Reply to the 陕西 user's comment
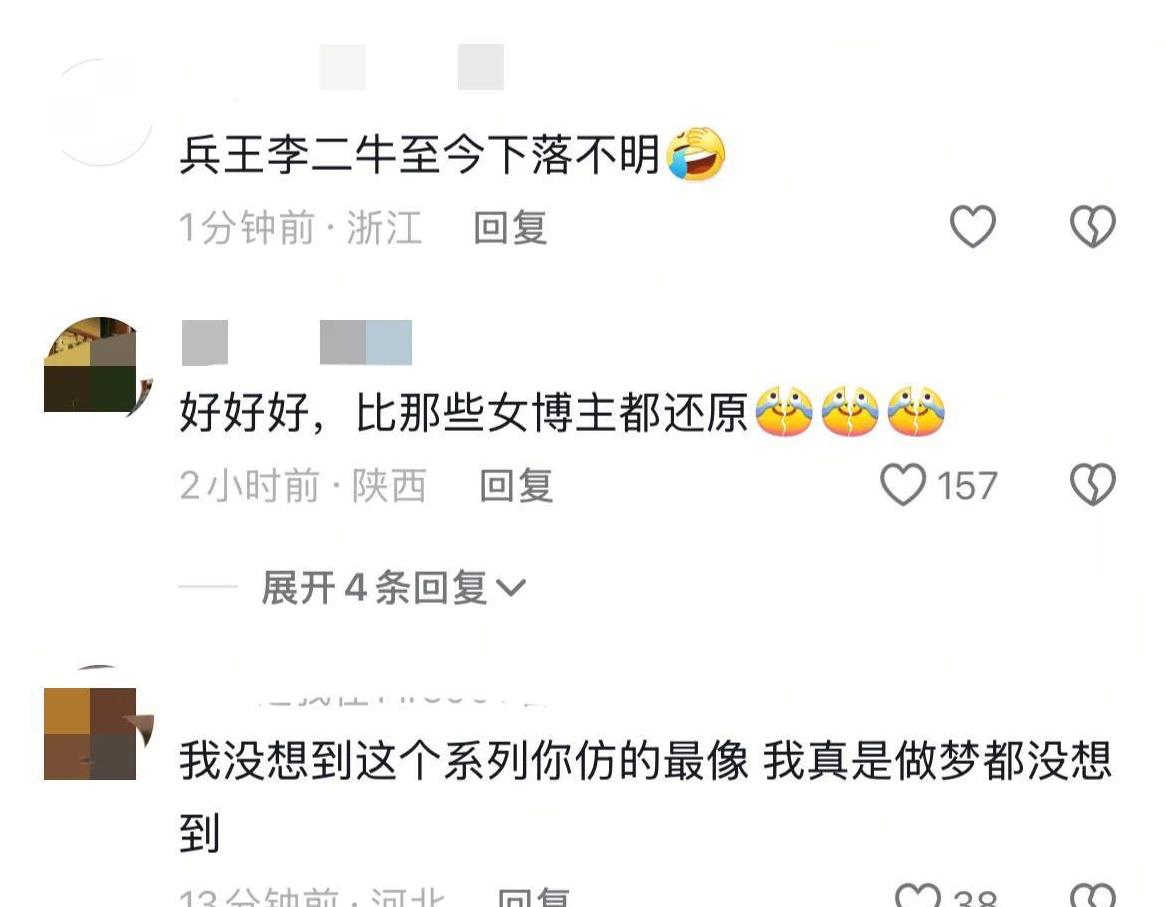This screenshot has height=907, width=1166. click(516, 485)
